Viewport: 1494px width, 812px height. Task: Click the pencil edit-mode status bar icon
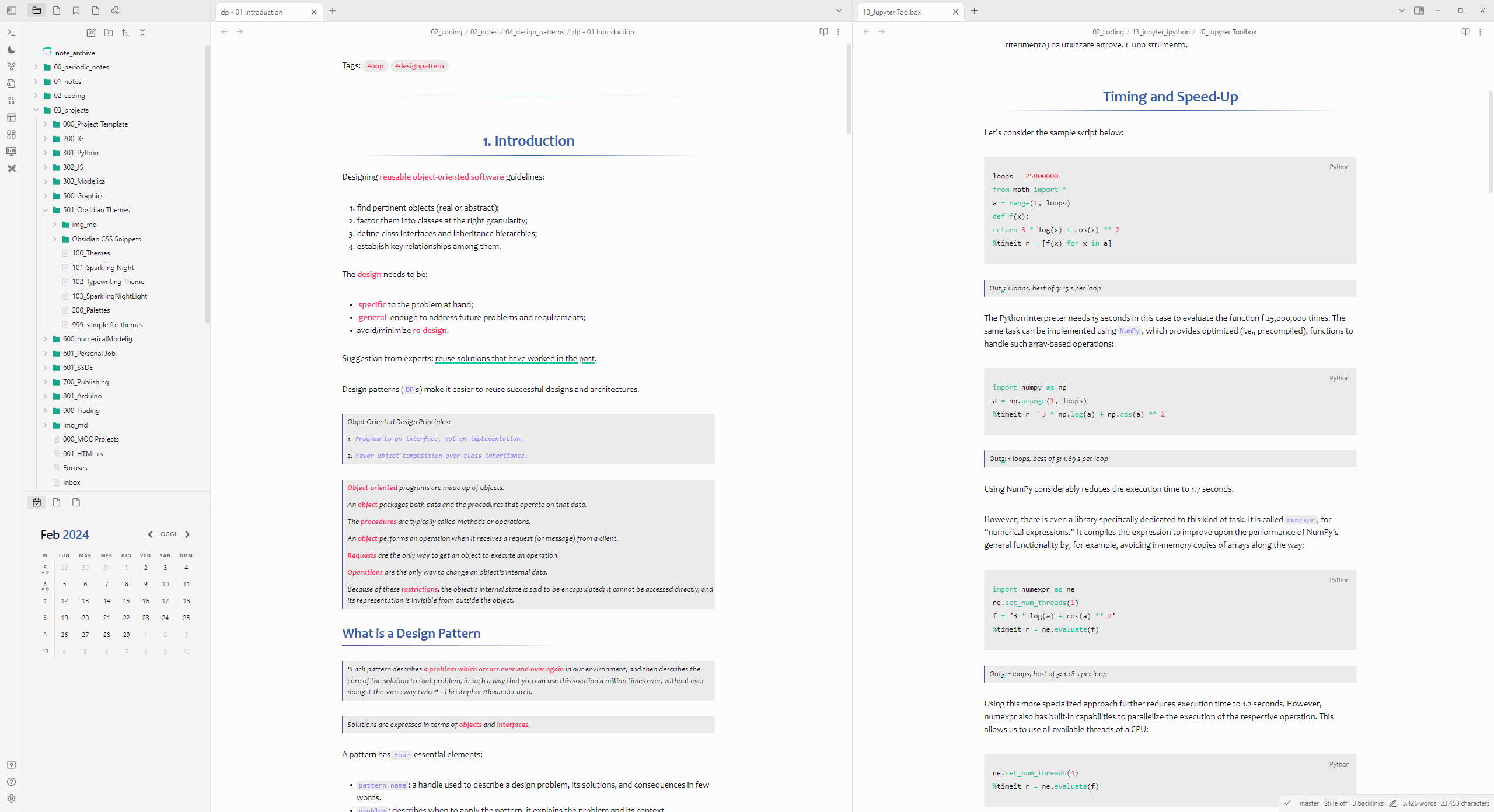coord(1392,803)
